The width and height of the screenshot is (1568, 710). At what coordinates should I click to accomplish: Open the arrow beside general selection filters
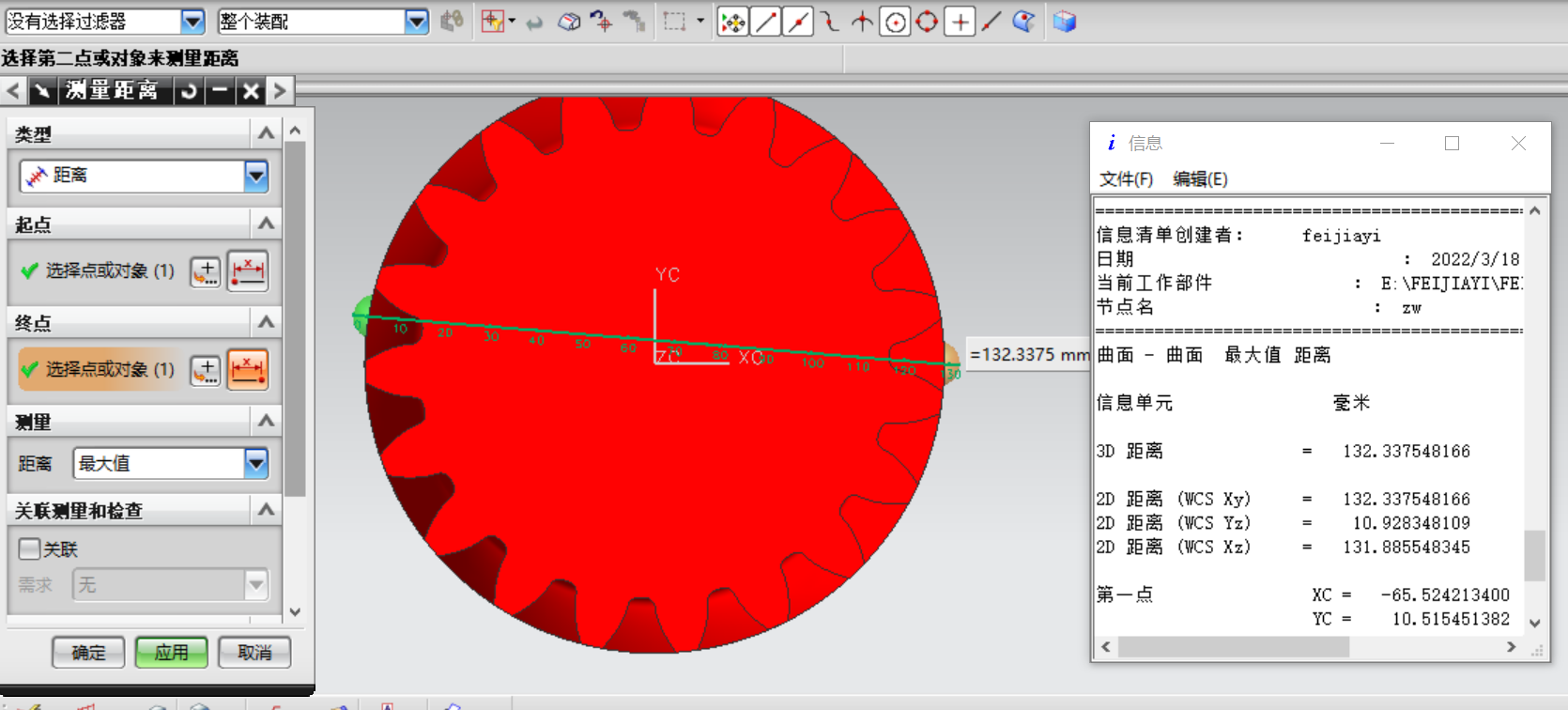(512, 21)
